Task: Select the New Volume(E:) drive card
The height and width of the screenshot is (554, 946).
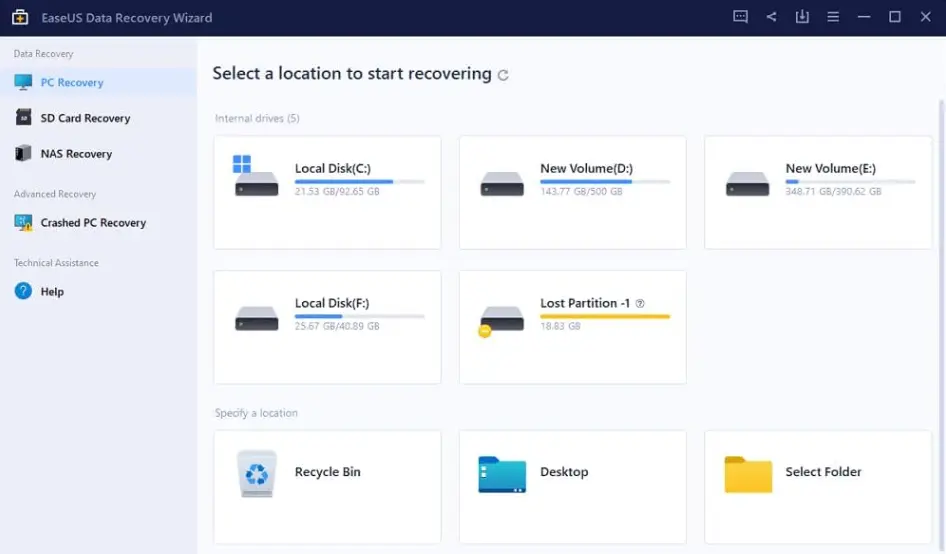Action: pyautogui.click(x=818, y=192)
